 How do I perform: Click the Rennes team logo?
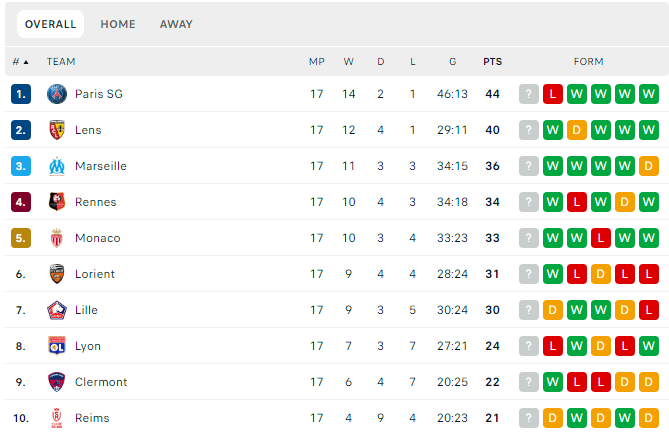pos(56,202)
